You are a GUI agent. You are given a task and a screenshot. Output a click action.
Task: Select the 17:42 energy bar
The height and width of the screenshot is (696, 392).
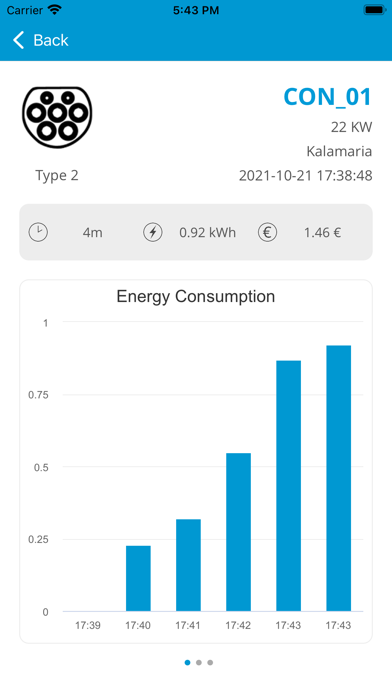[238, 532]
